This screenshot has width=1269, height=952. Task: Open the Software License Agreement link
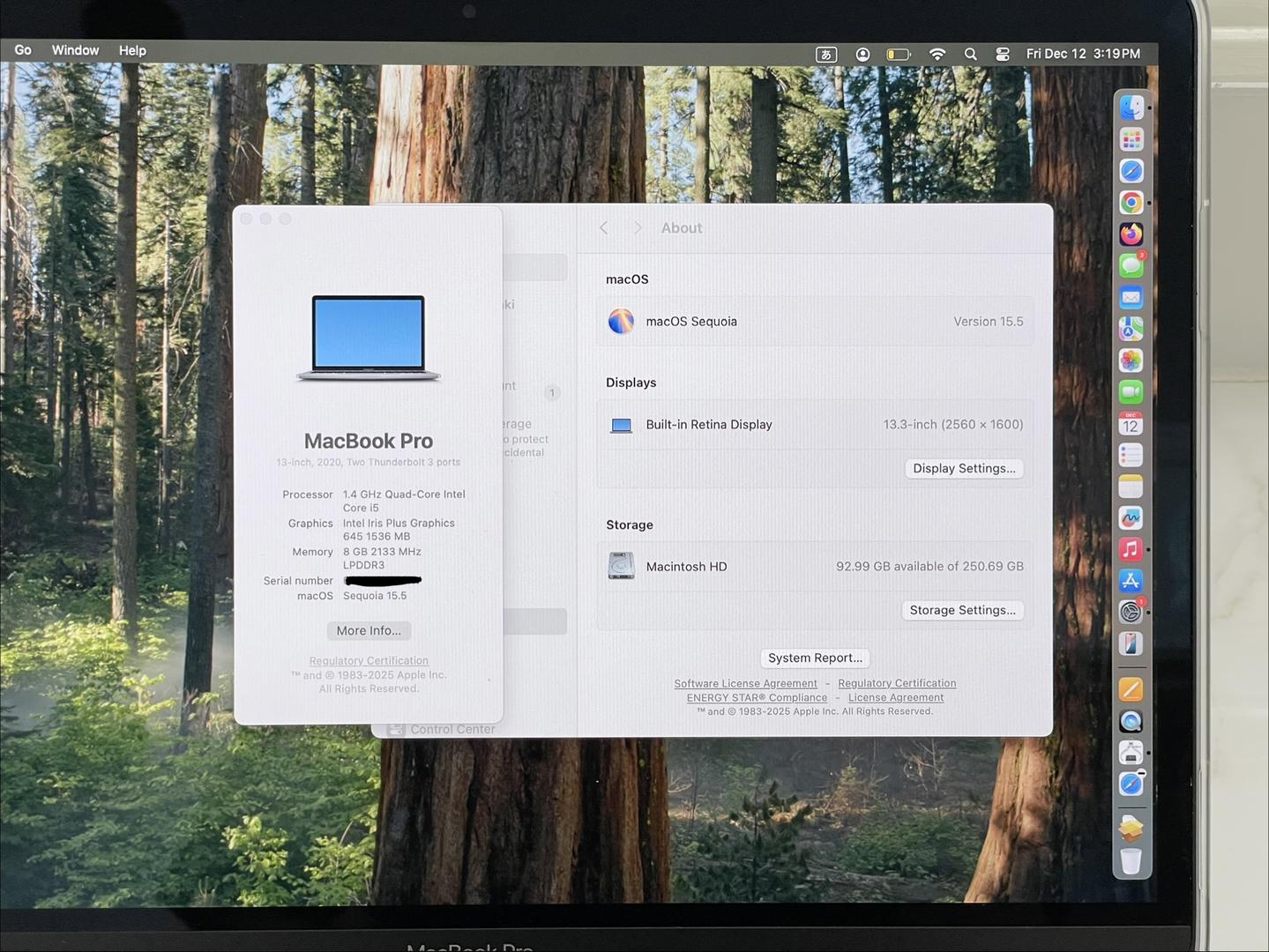pyautogui.click(x=745, y=683)
